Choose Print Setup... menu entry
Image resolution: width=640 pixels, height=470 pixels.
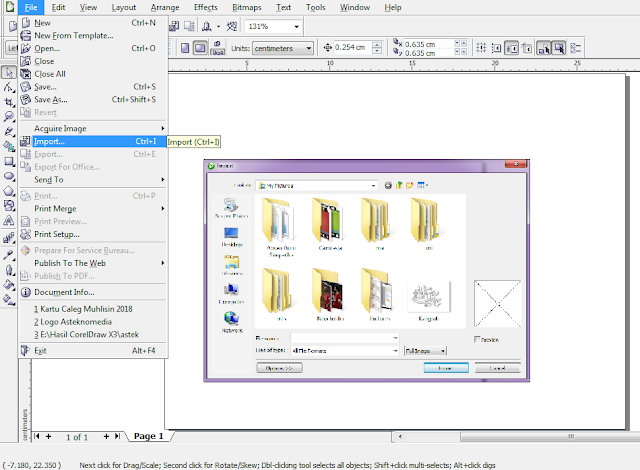[x=93, y=234]
